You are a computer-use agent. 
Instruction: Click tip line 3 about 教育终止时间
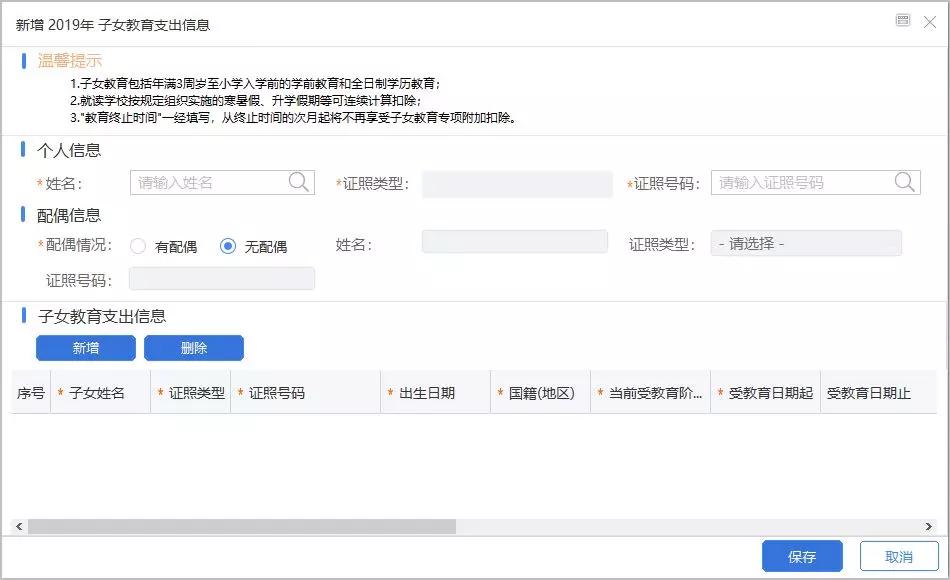(293, 118)
